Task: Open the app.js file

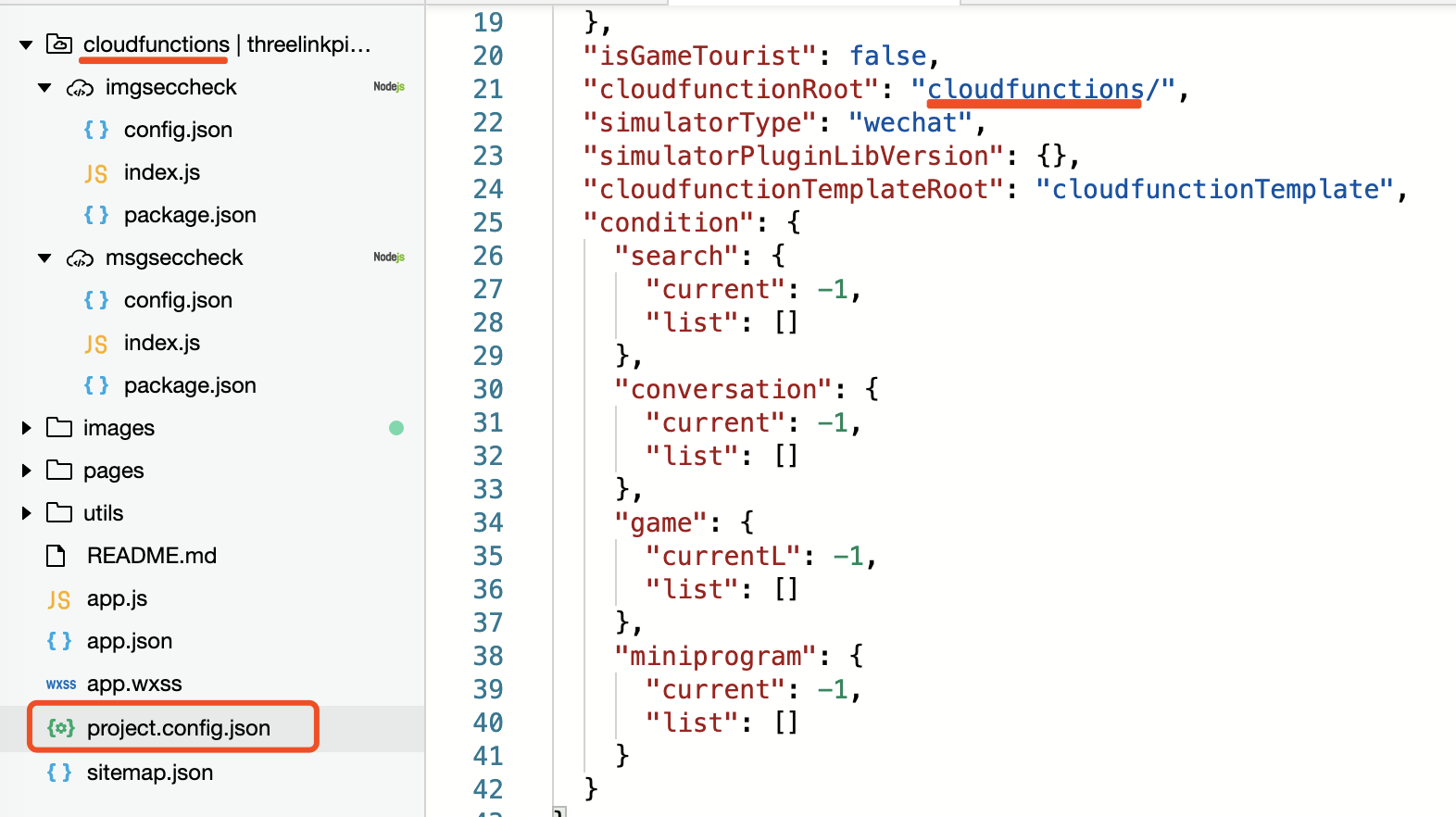Action: tap(117, 598)
